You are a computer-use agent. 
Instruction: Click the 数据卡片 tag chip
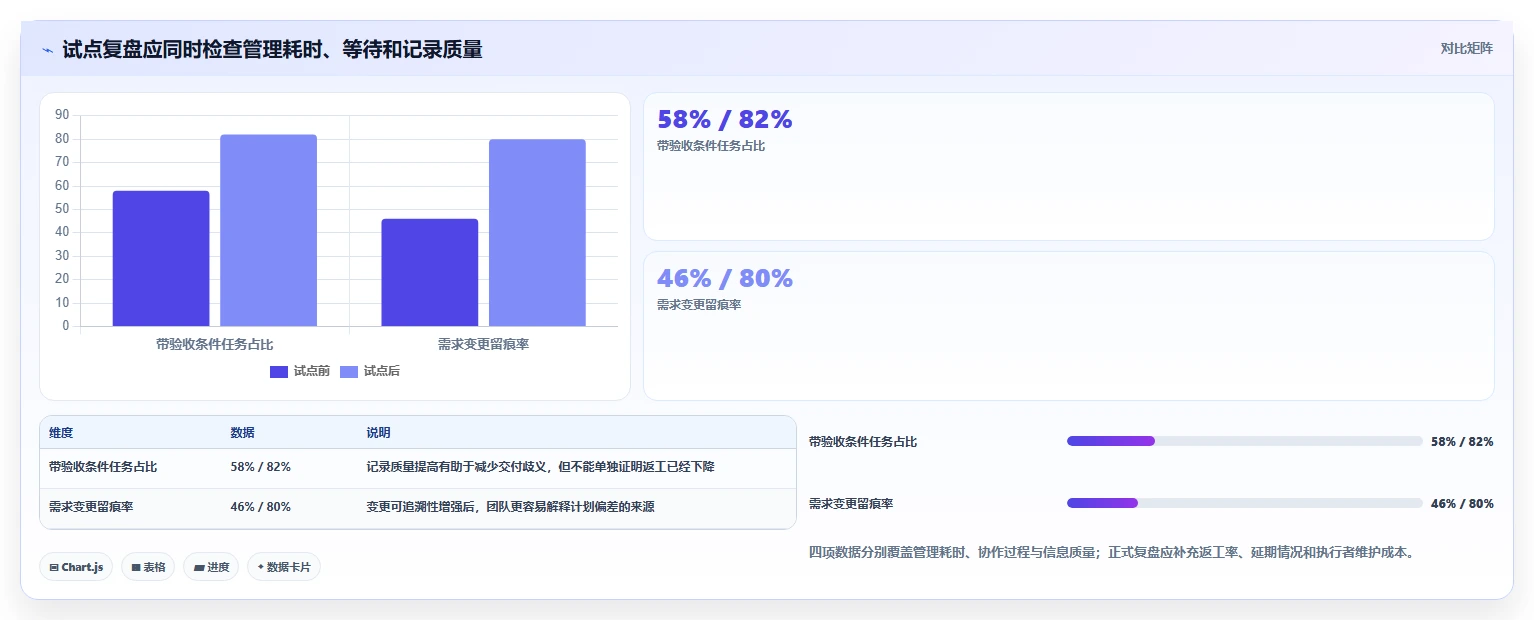(x=284, y=567)
